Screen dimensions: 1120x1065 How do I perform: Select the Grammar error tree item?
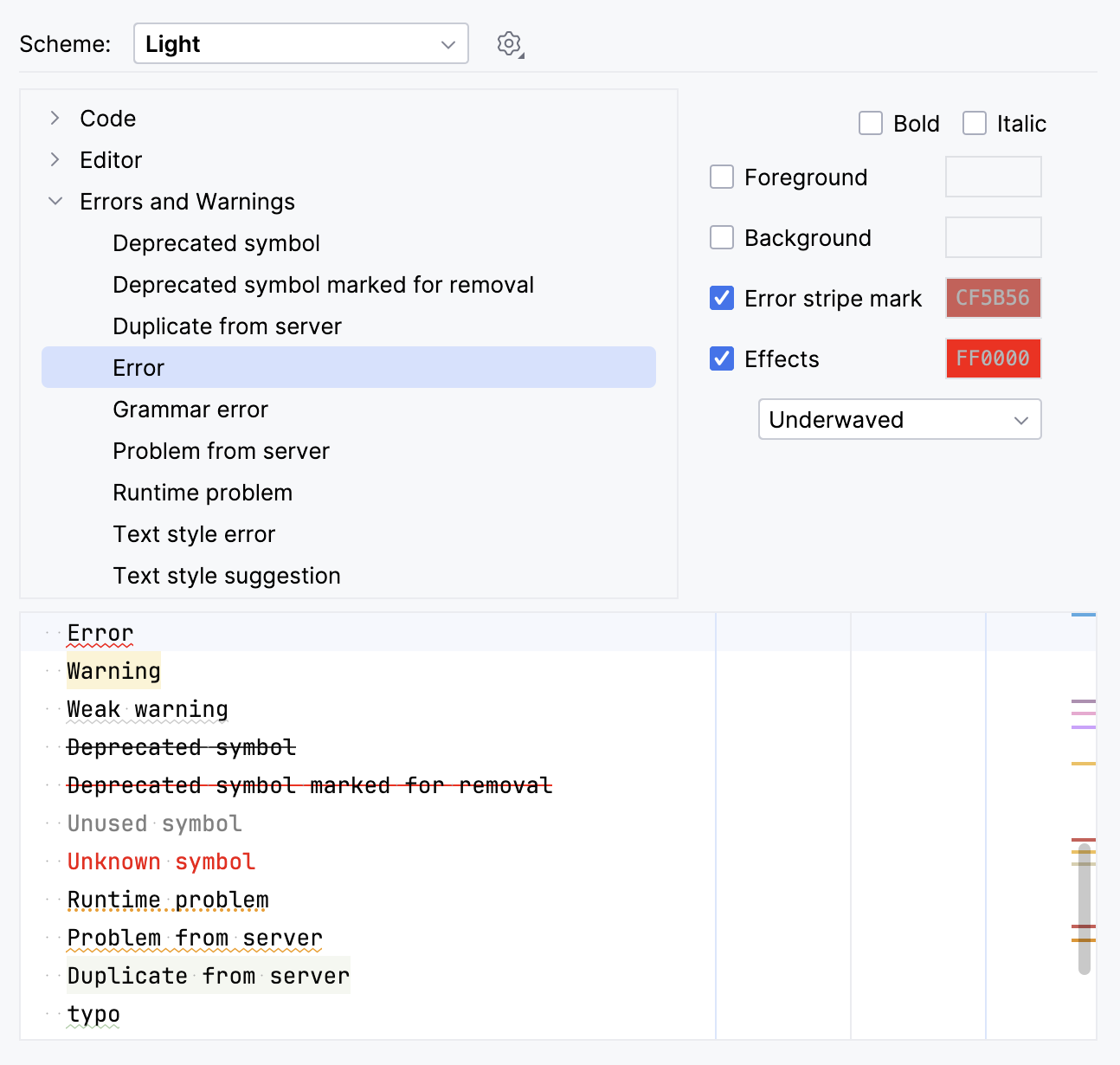[190, 409]
